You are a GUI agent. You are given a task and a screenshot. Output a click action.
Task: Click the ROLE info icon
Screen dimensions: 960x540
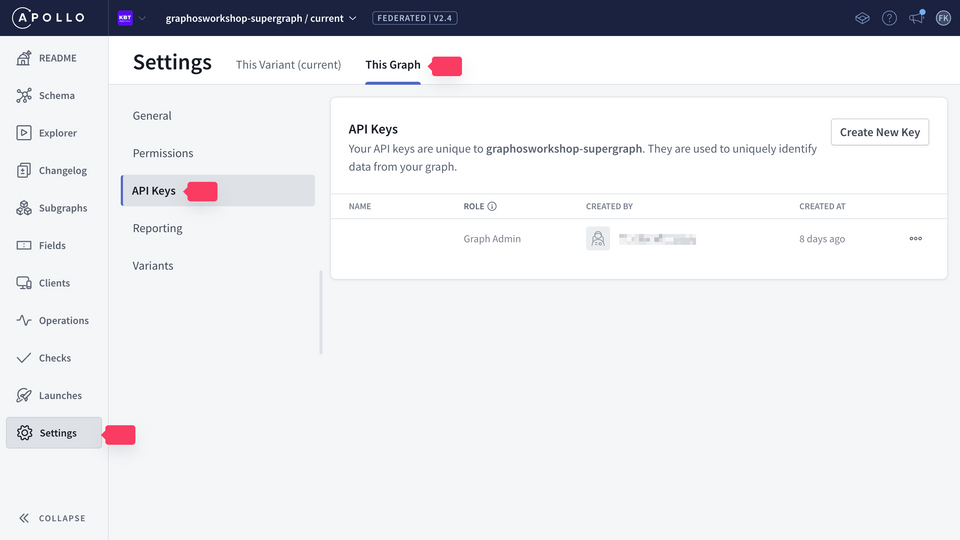[492, 206]
